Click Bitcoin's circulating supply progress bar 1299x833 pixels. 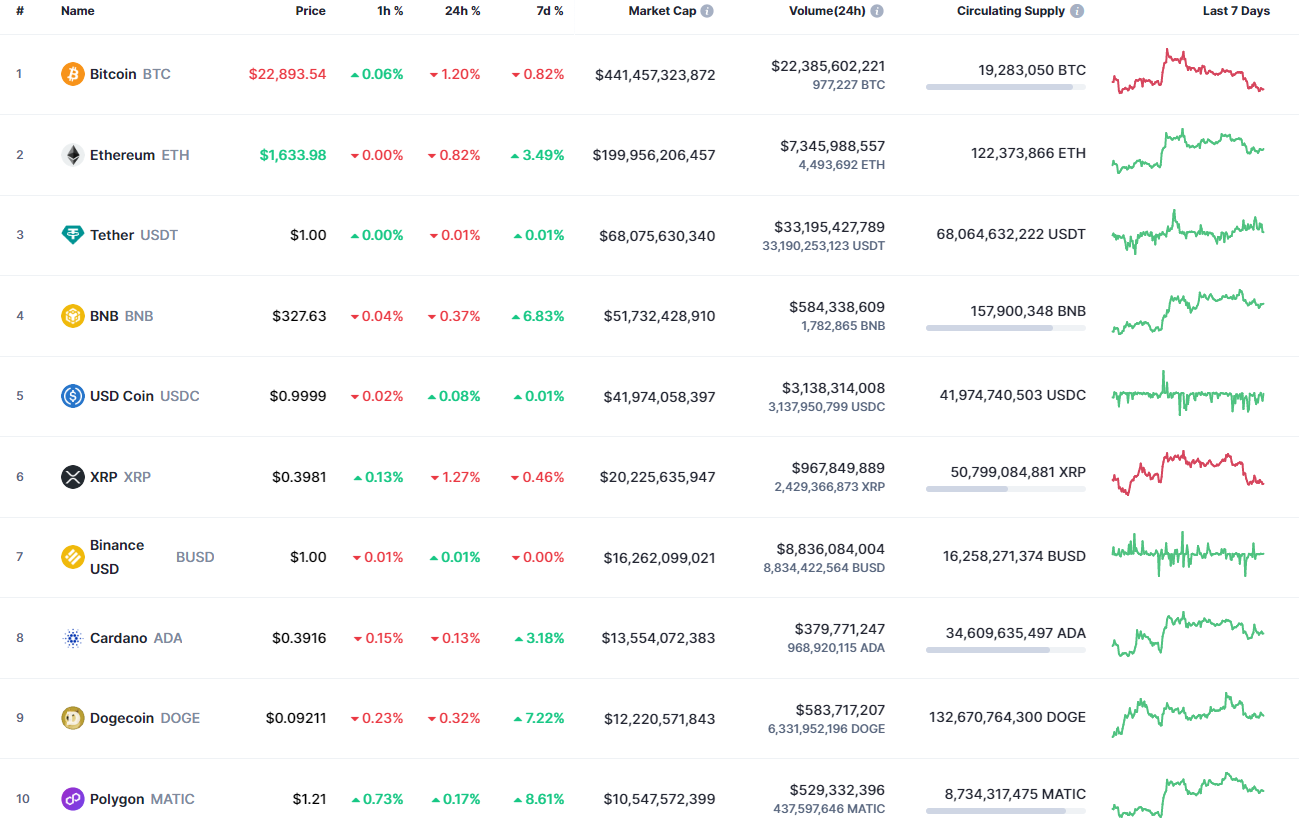tap(1005, 88)
